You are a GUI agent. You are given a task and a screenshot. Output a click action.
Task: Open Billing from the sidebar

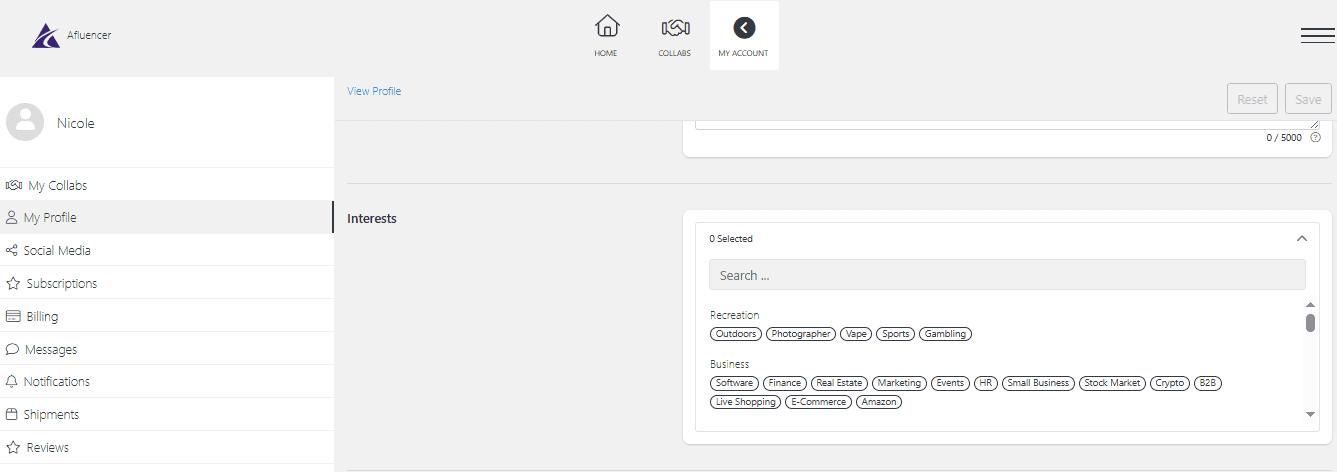point(42,316)
